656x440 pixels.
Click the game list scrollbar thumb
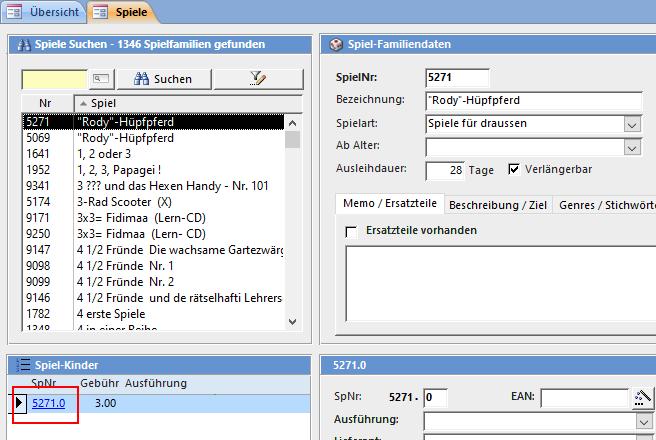[x=292, y=139]
